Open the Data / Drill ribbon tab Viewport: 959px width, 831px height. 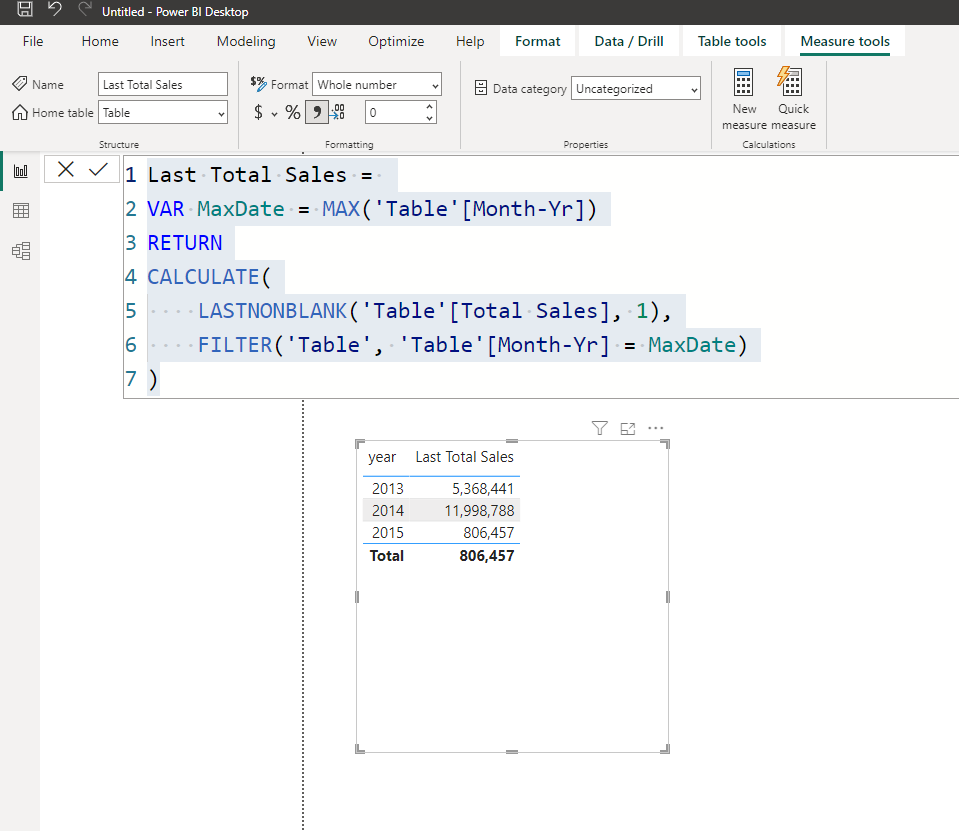coord(629,41)
